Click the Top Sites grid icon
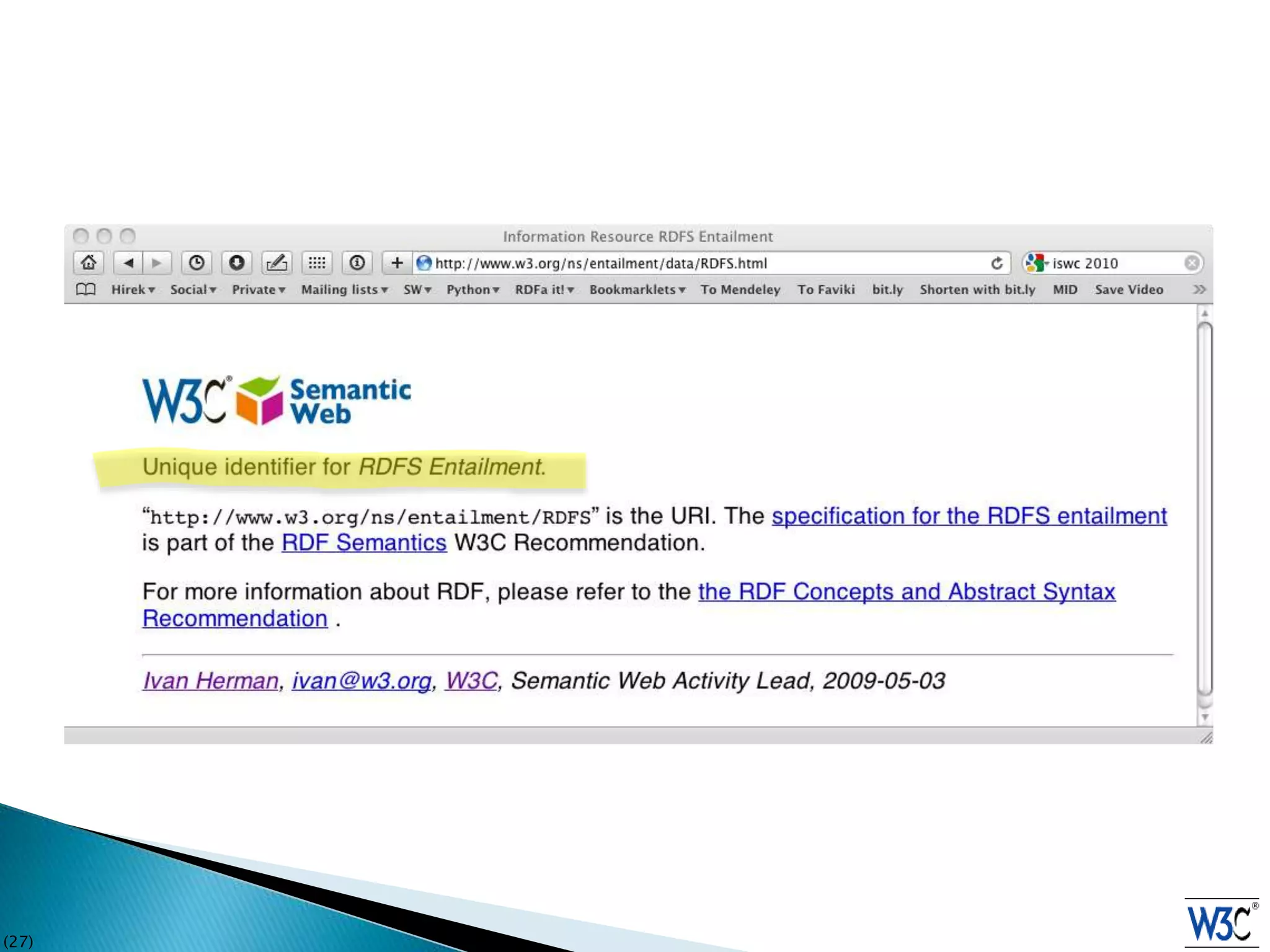The width and height of the screenshot is (1270, 952). [x=317, y=263]
